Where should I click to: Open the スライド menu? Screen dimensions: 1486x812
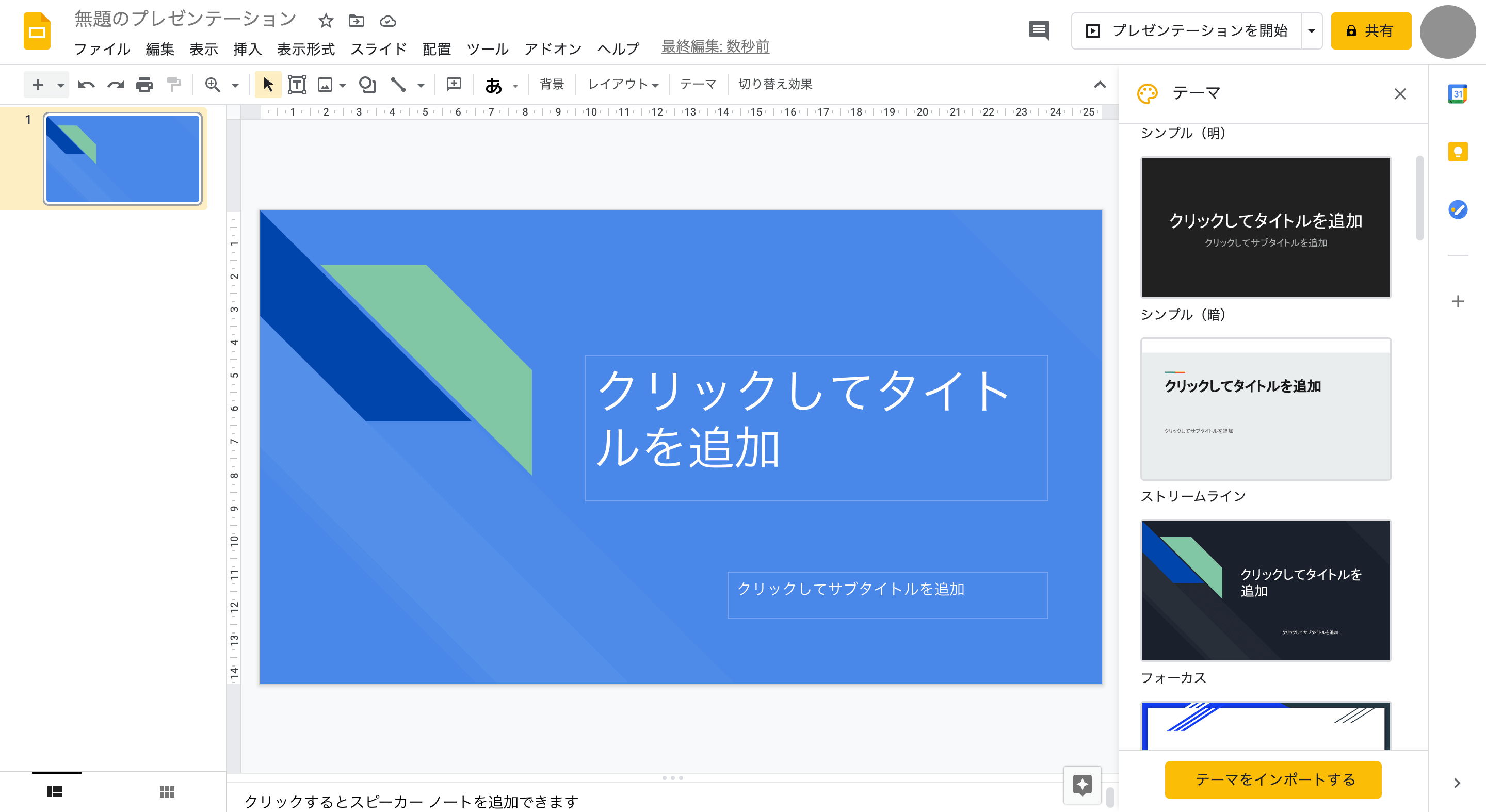tap(378, 49)
